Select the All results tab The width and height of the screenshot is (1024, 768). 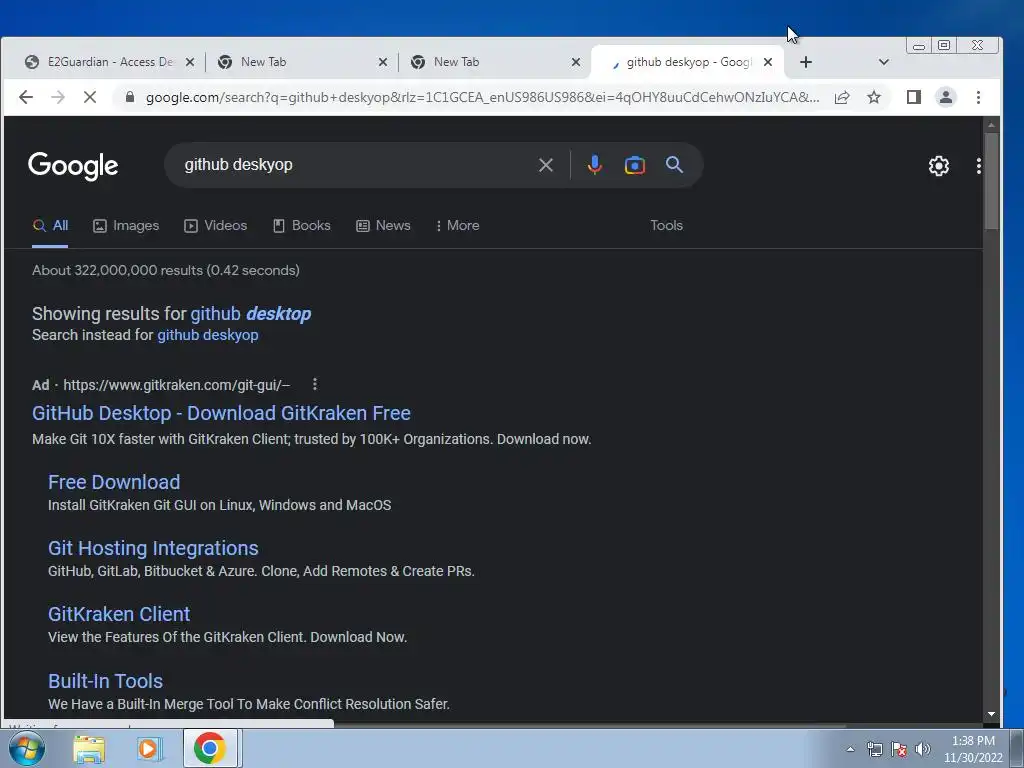pos(50,225)
